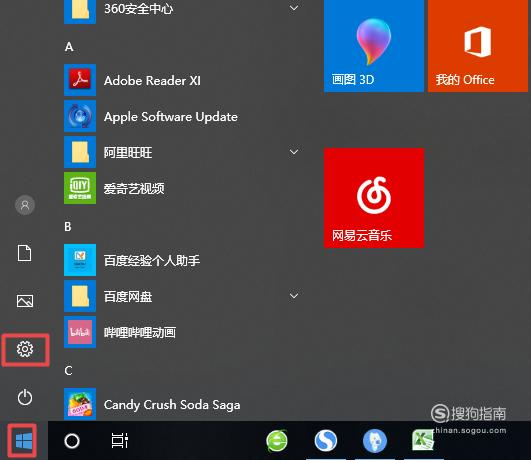Launch 百度经验个人助手 text entry
Viewport: 531px width, 460px height.
pos(152,260)
